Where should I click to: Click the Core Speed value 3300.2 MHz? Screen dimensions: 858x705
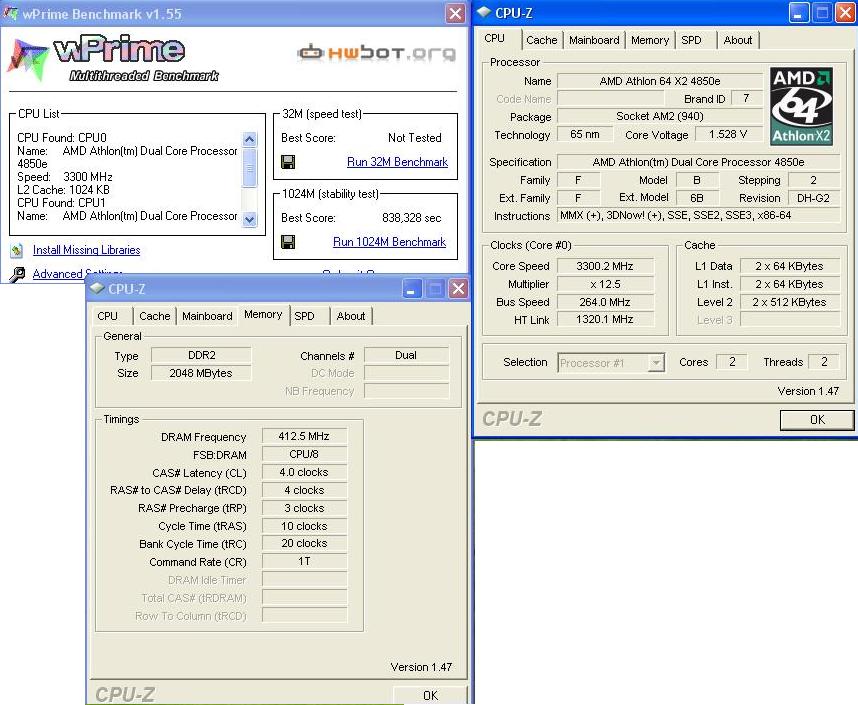pyautogui.click(x=605, y=266)
